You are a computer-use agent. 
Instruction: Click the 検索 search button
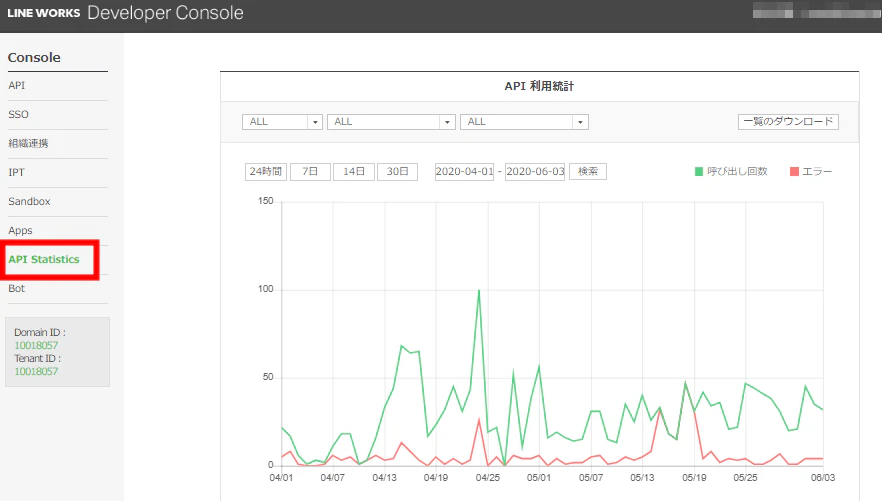(588, 171)
